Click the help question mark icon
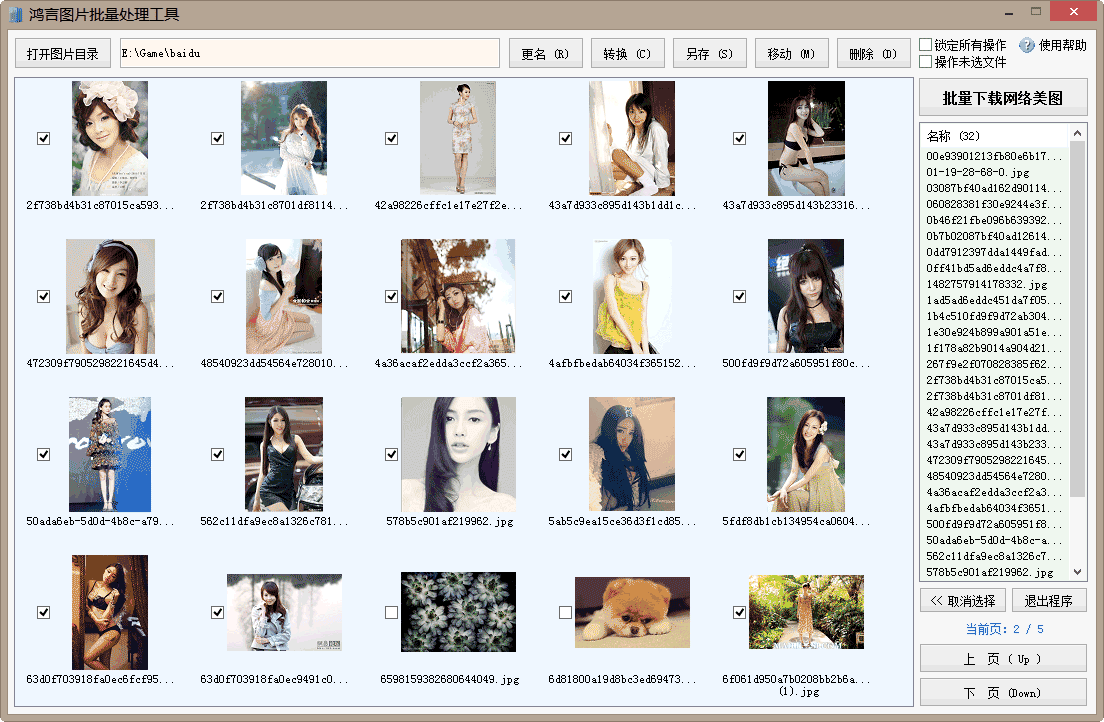 click(1027, 45)
